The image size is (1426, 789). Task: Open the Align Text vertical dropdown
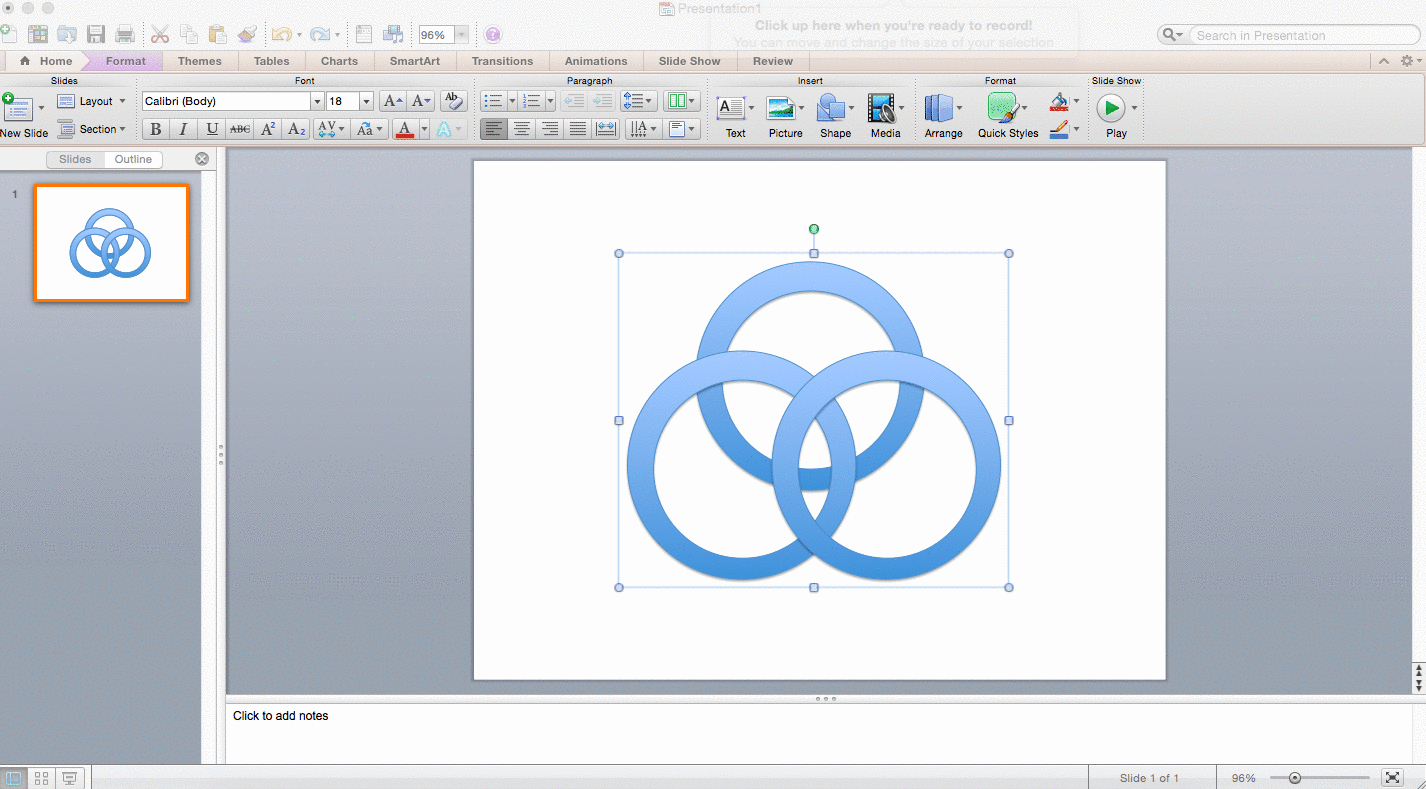pos(681,129)
